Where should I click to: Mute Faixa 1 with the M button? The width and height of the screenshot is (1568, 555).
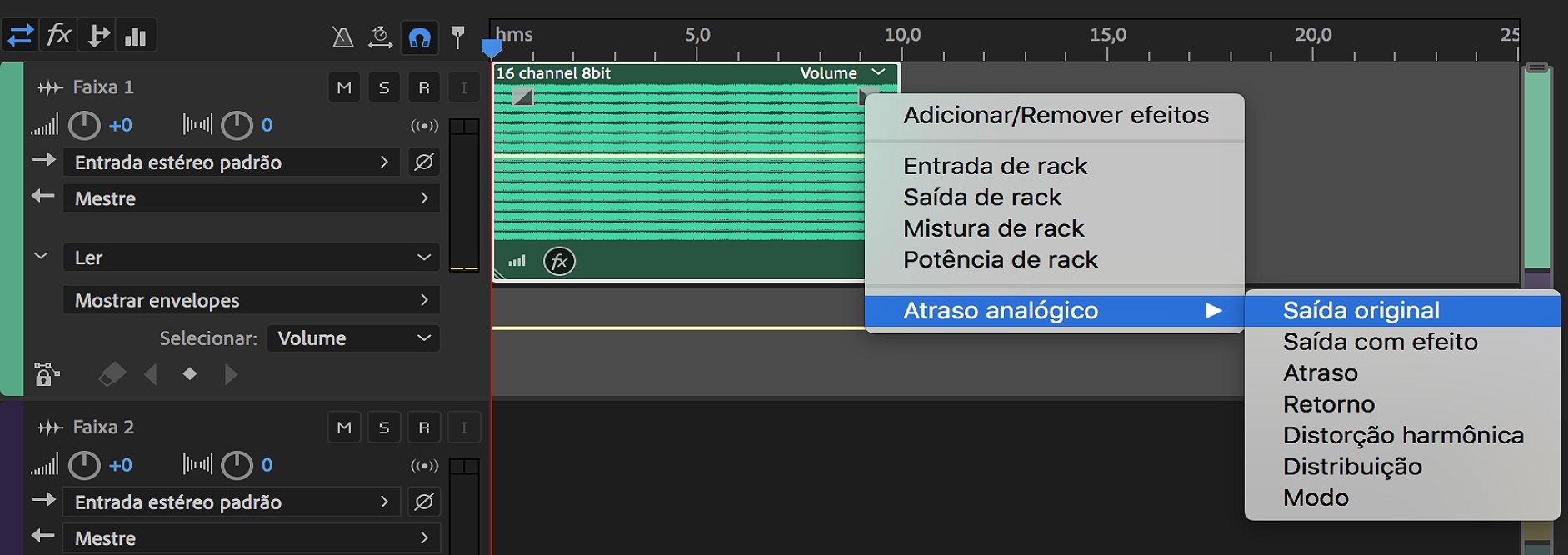[344, 87]
